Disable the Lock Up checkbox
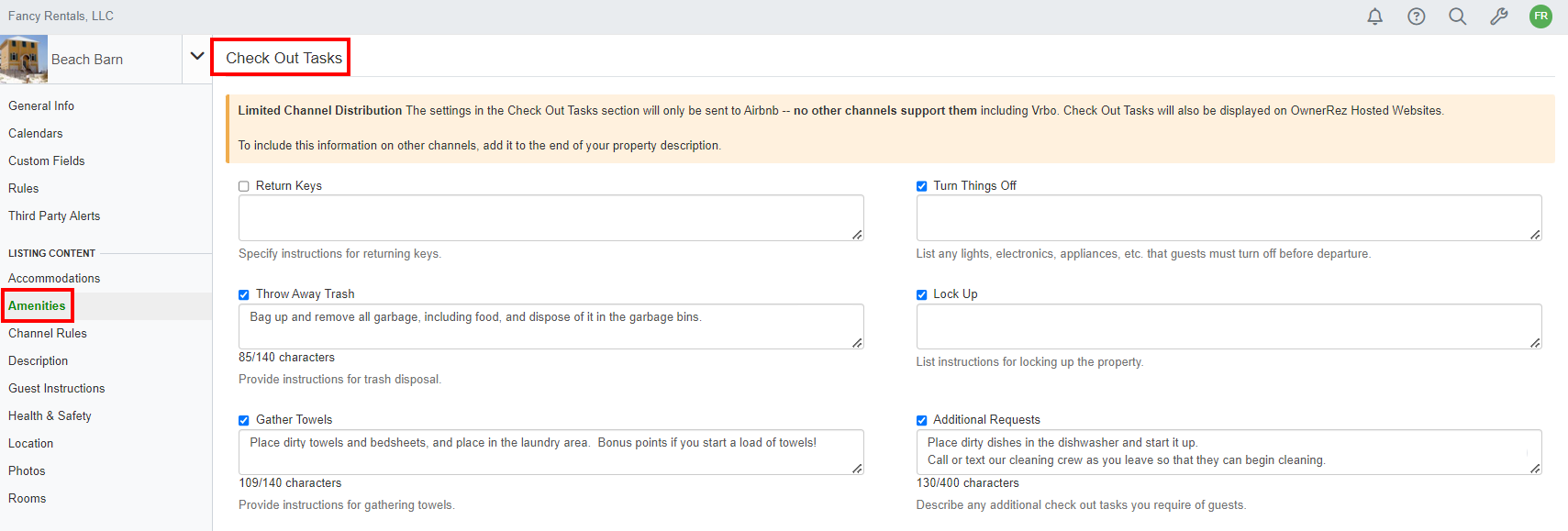Image resolution: width=1568 pixels, height=531 pixels. pyautogui.click(x=921, y=294)
